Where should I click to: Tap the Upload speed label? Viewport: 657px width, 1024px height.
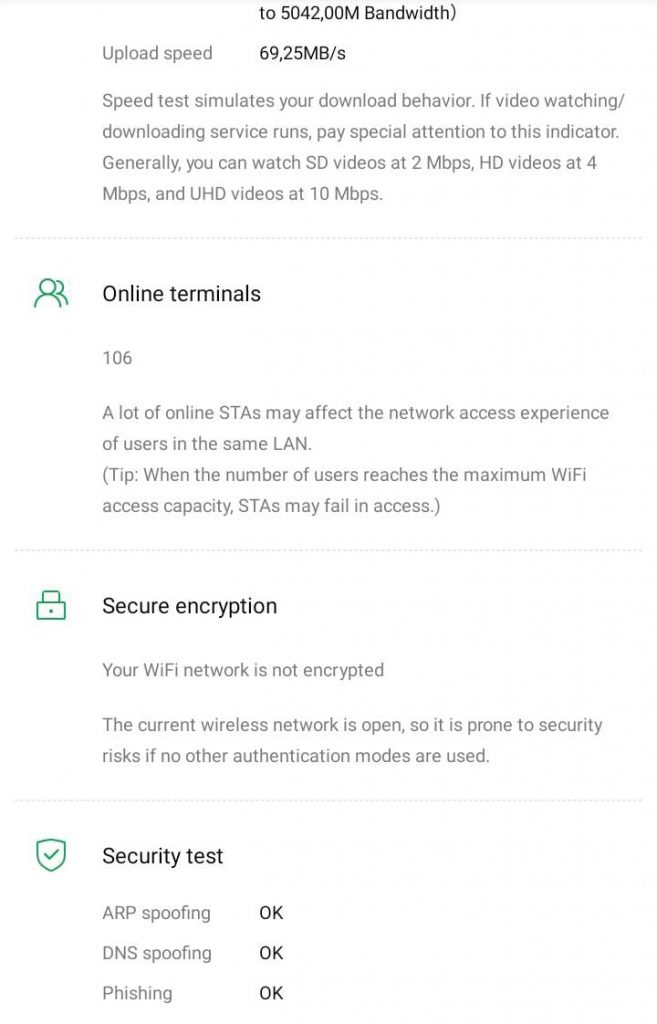click(x=157, y=53)
